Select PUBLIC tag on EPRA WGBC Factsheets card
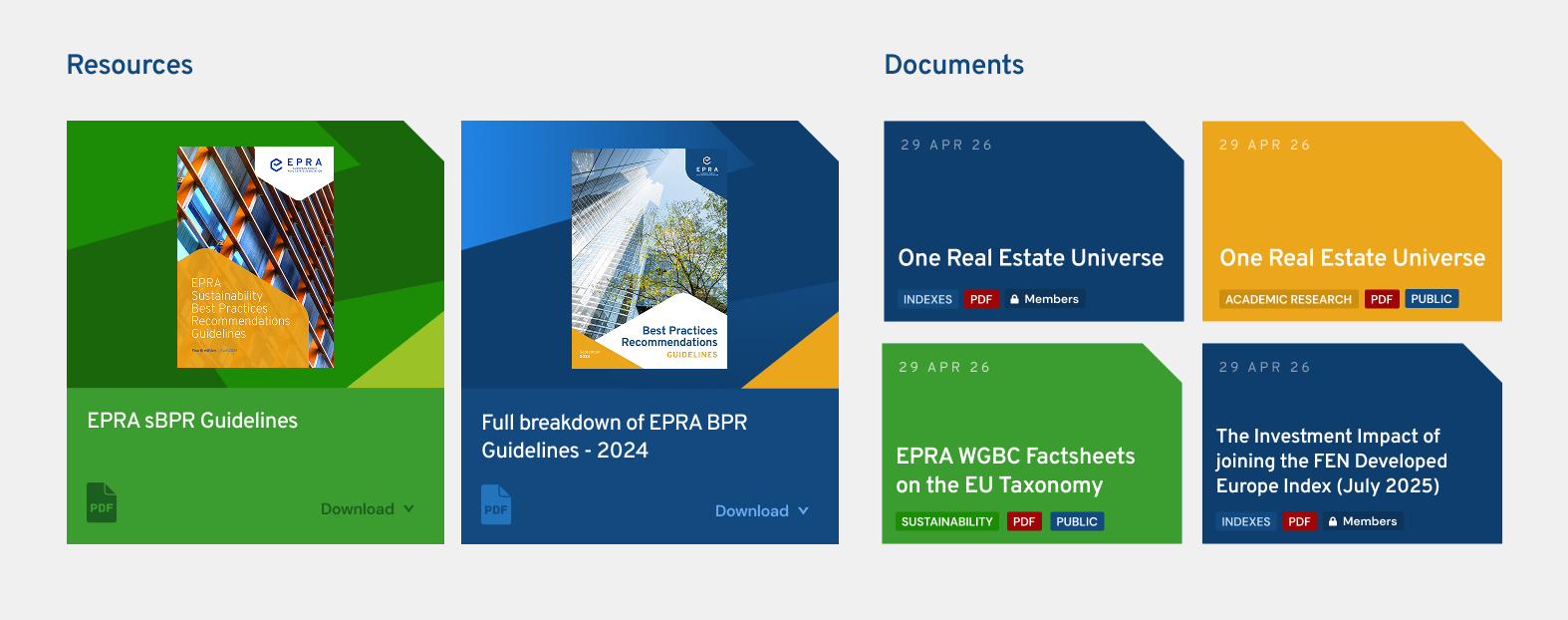 pos(1077,521)
